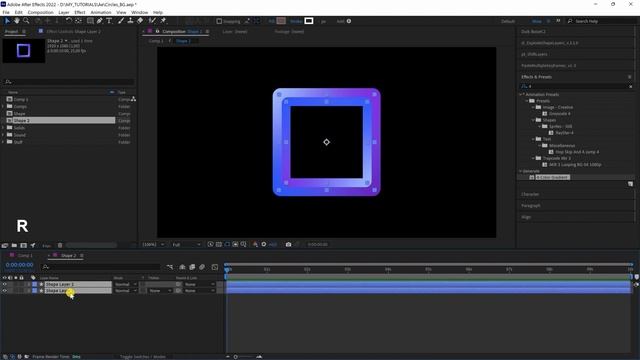Image resolution: width=640 pixels, height=360 pixels.
Task: Open Parent & Link dropdown for Shape Layer 2
Action: [200, 291]
